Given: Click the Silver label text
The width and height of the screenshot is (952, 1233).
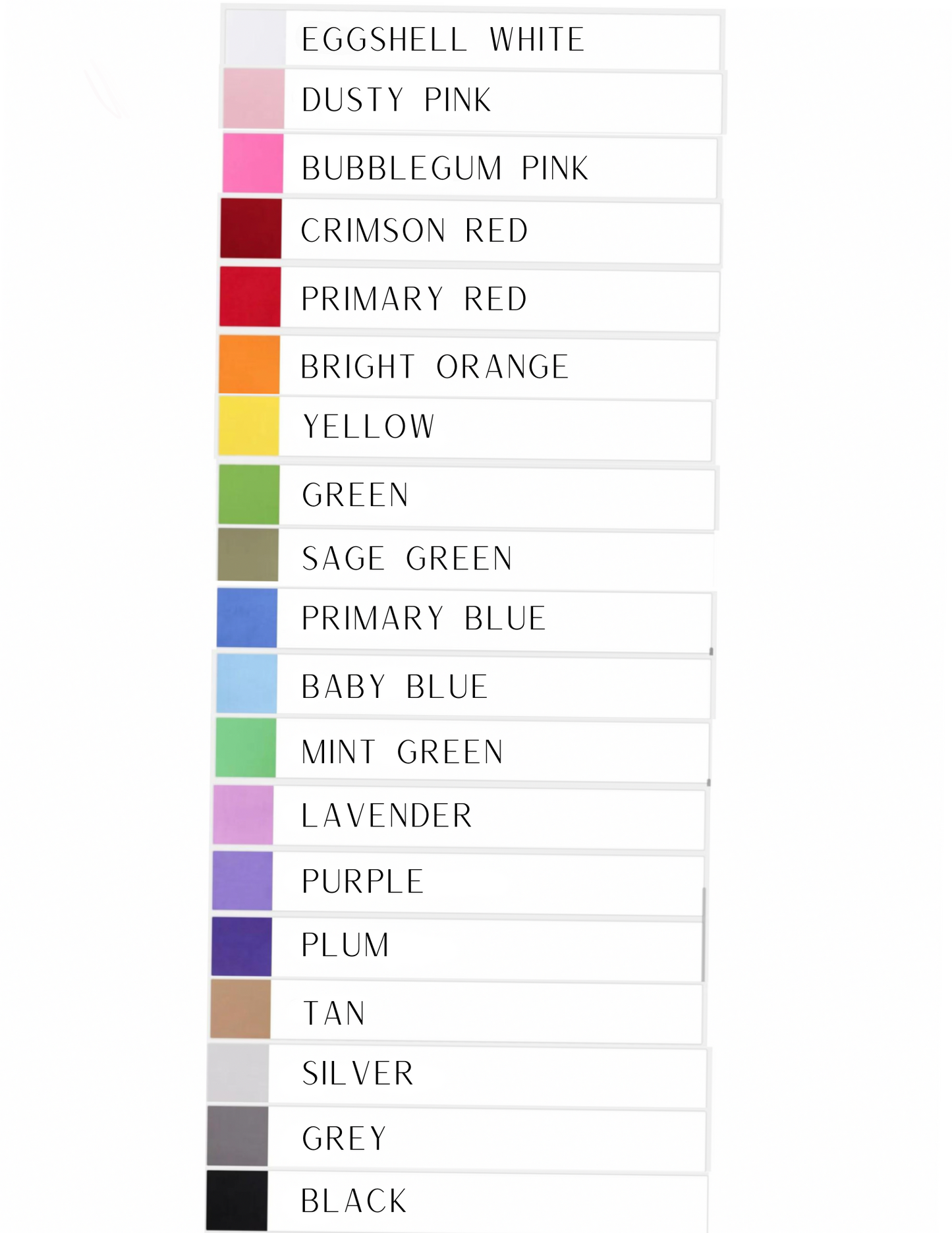Looking at the screenshot, I should (x=358, y=1073).
